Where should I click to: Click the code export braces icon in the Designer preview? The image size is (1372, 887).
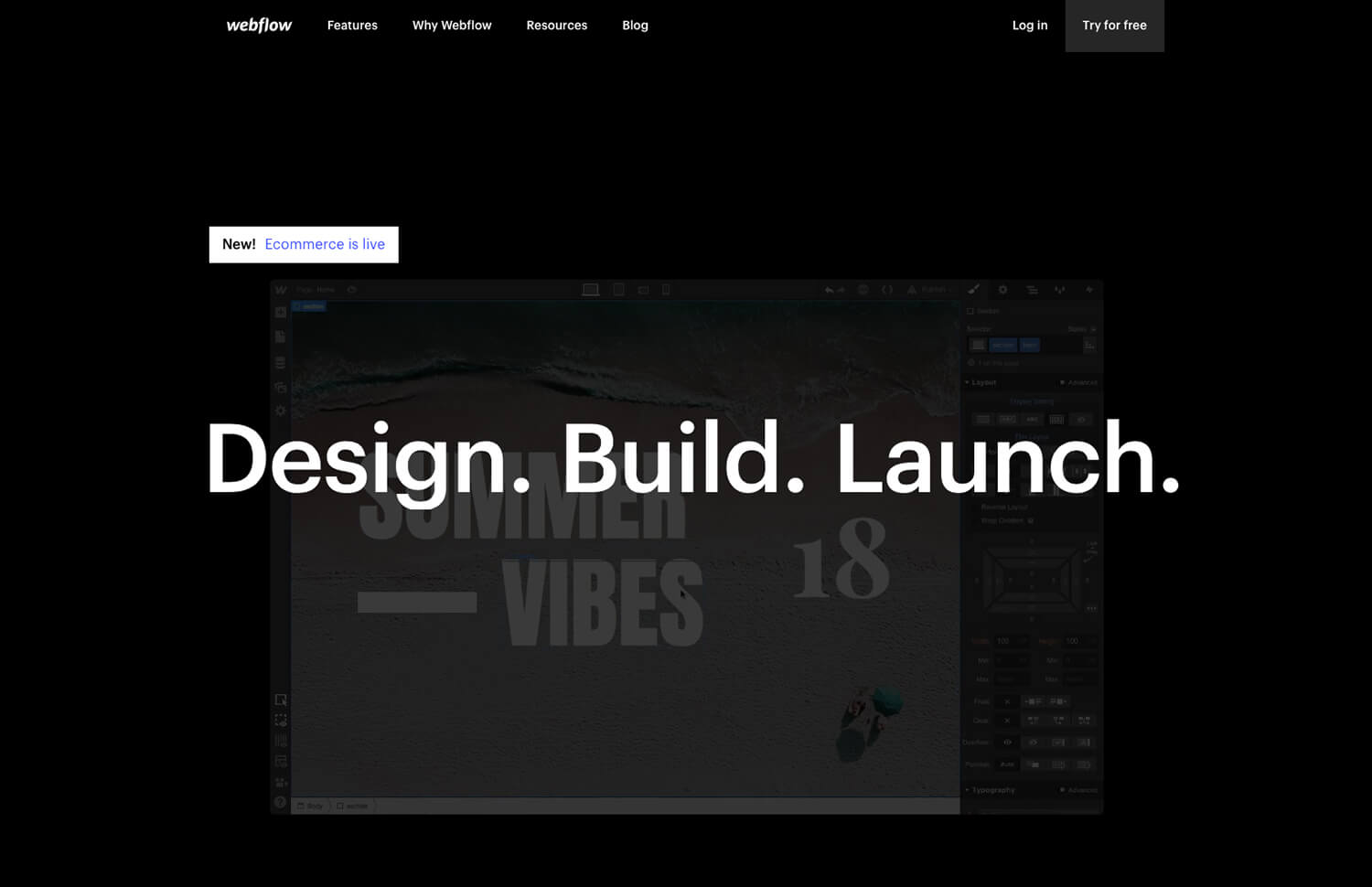[x=887, y=290]
